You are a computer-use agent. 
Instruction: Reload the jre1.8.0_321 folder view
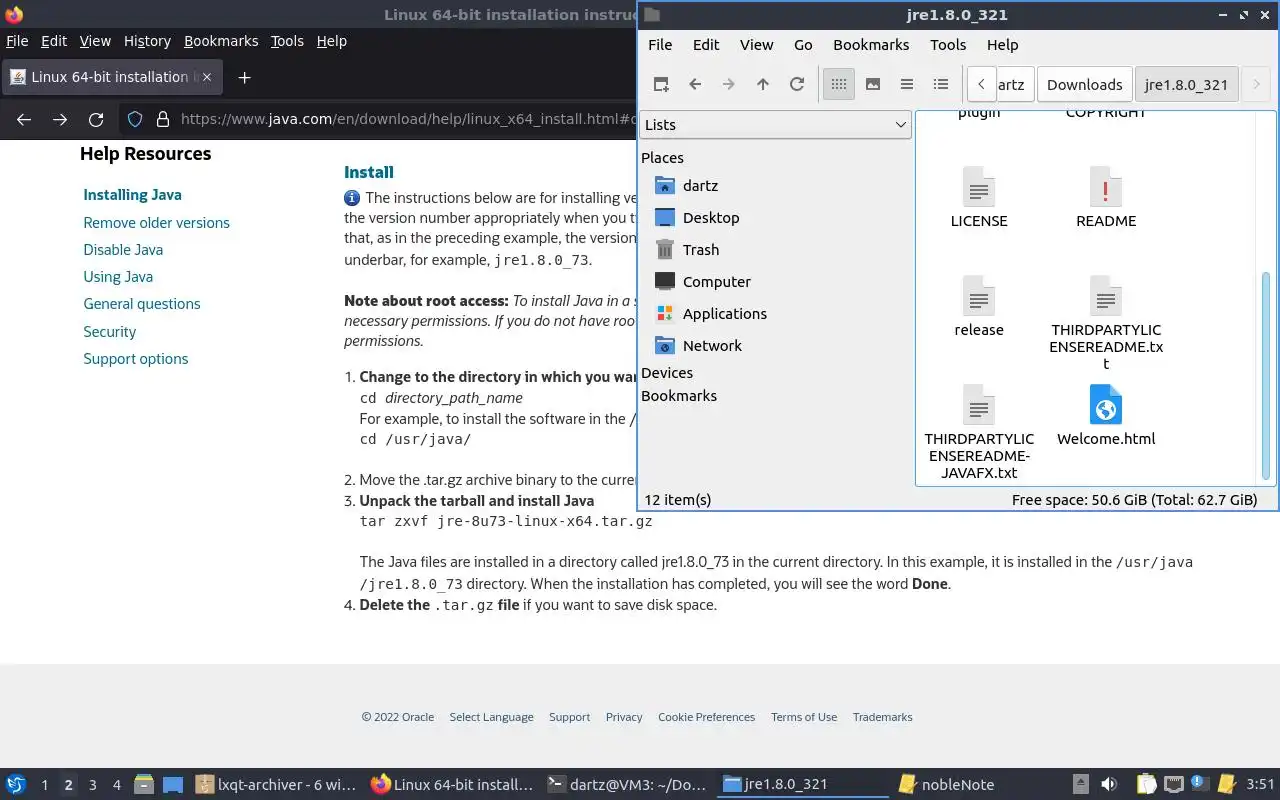click(x=797, y=85)
